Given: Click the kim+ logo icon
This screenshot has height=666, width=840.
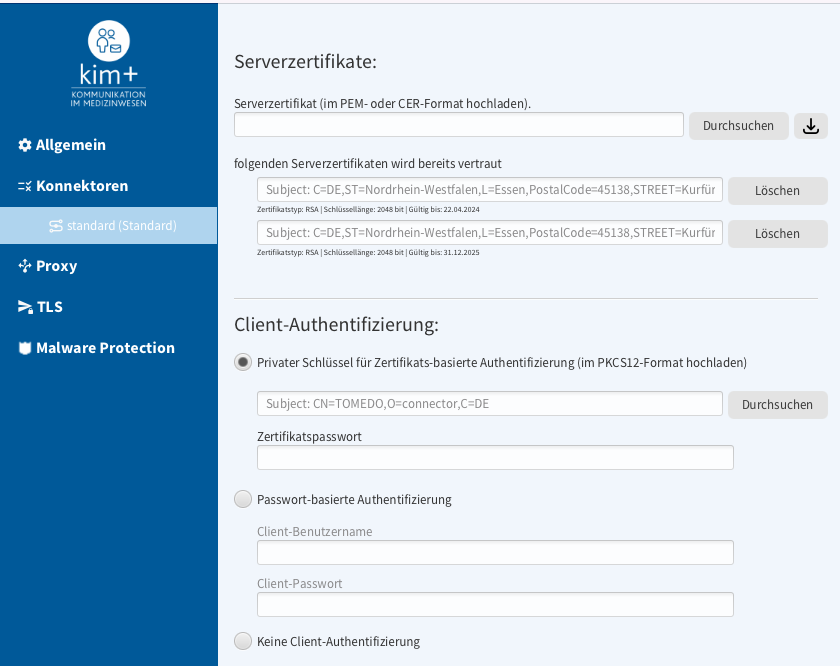Looking at the screenshot, I should click(x=109, y=41).
